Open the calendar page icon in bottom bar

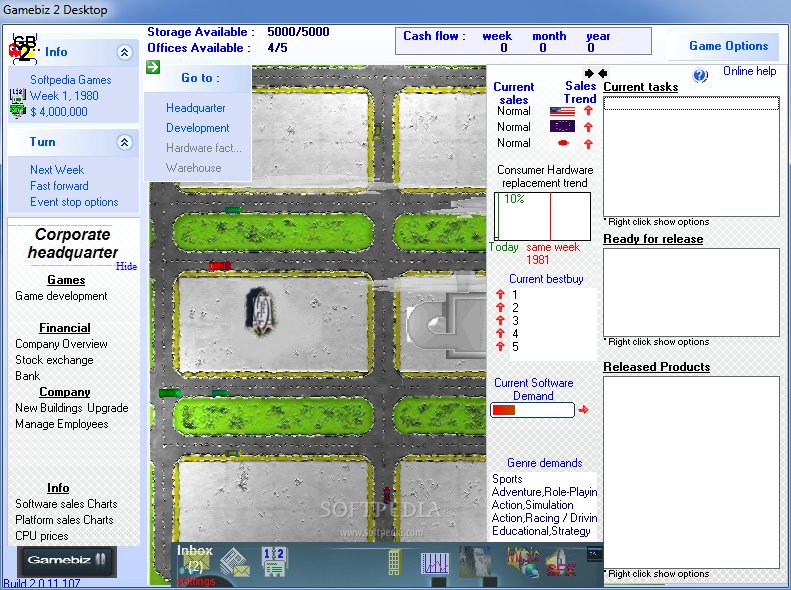pos(274,561)
